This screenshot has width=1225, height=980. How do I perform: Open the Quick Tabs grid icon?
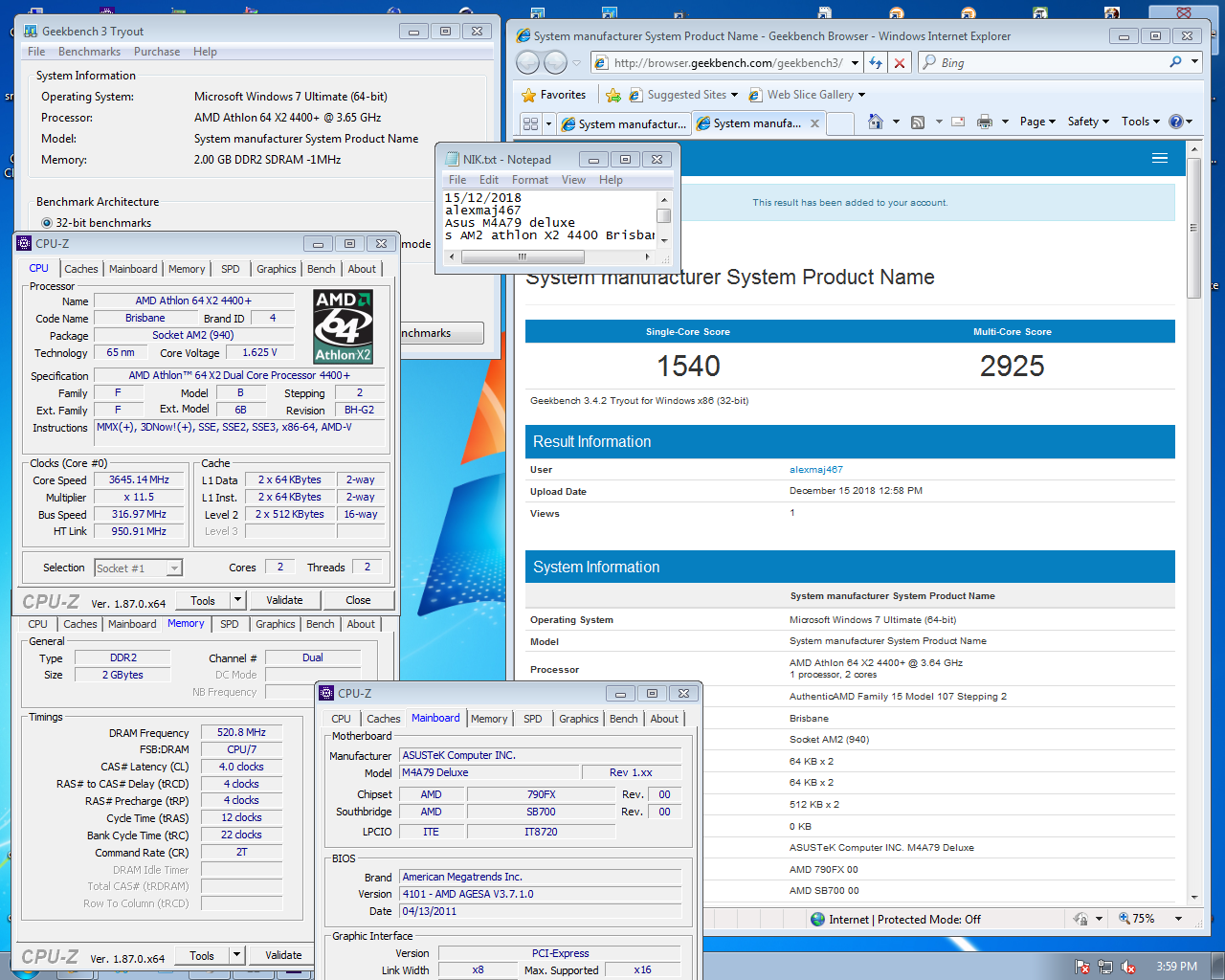[530, 123]
